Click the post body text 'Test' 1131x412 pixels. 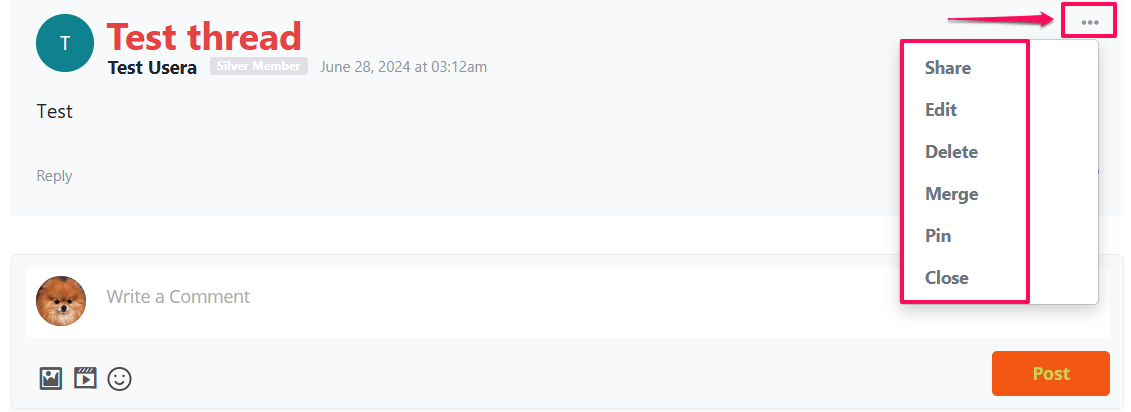55,112
